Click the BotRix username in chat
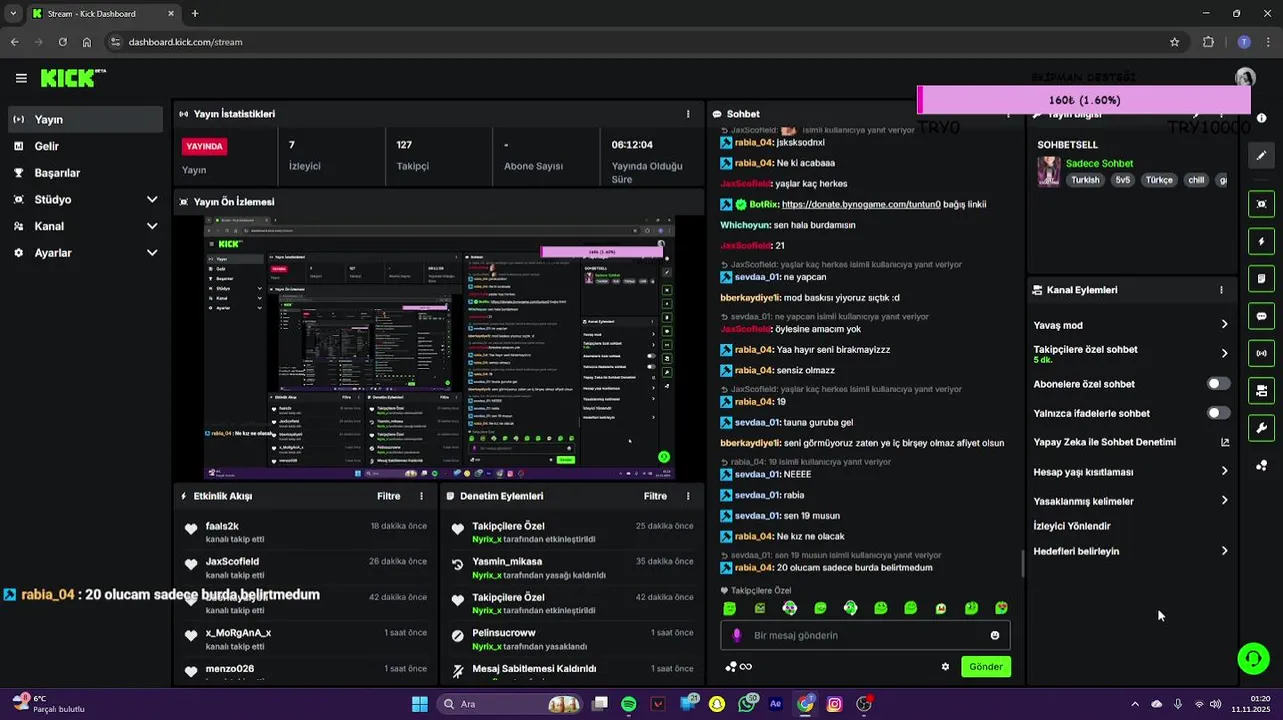The image size is (1283, 720). [x=763, y=204]
